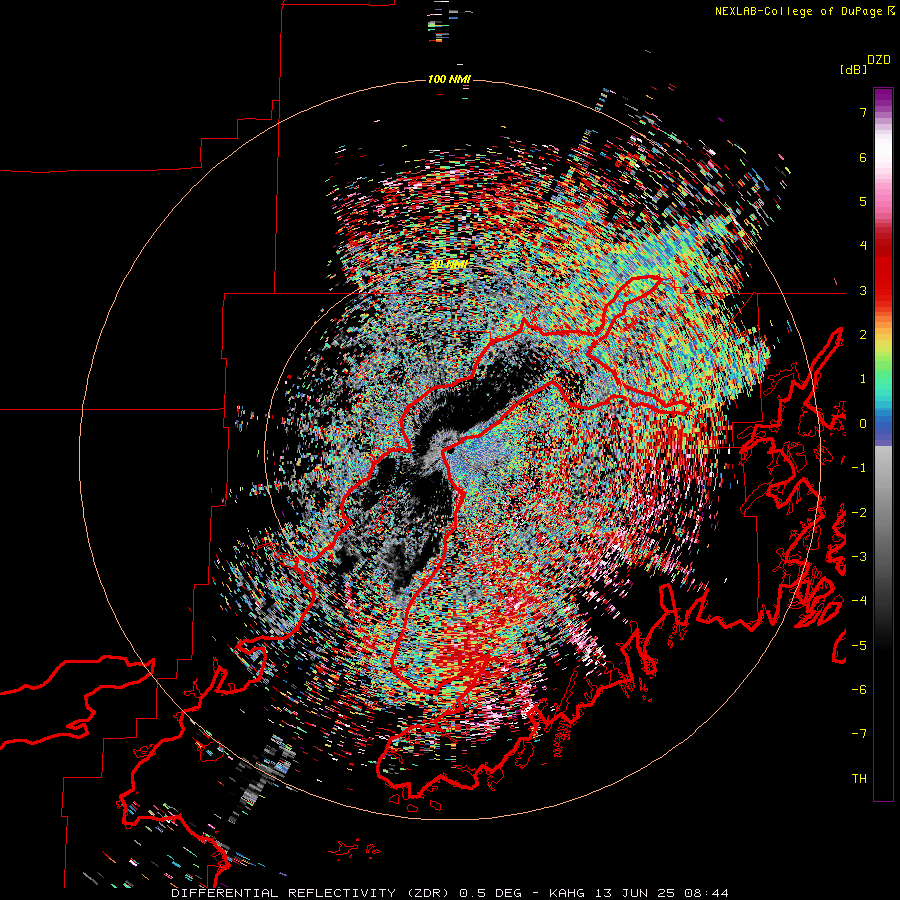Click the TH label on the color scale
Image resolution: width=900 pixels, height=900 pixels.
[859, 778]
